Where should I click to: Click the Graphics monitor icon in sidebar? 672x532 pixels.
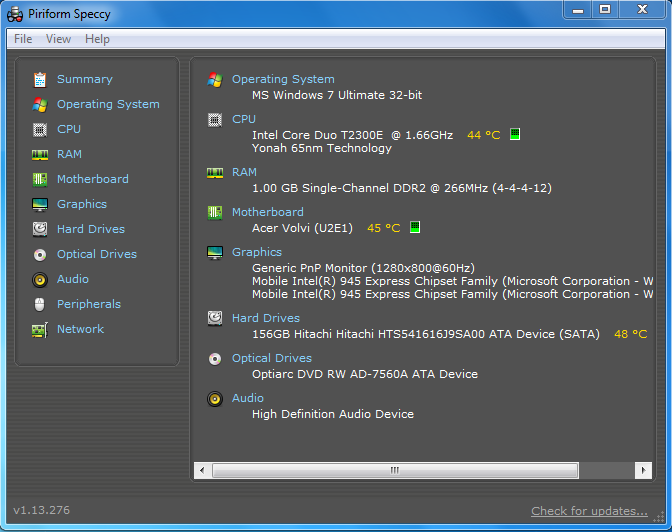click(40, 204)
